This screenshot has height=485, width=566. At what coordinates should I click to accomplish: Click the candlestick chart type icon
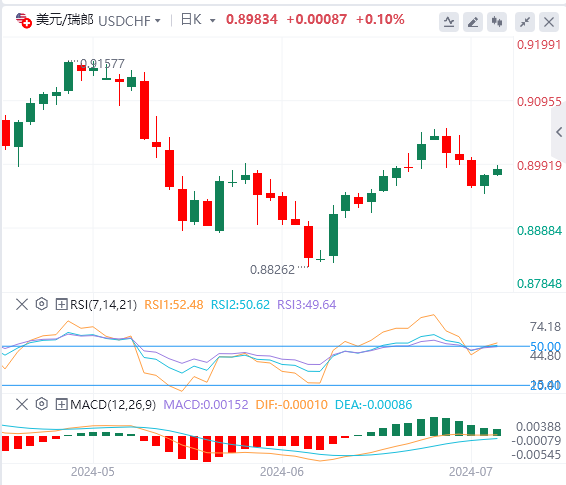click(497, 22)
